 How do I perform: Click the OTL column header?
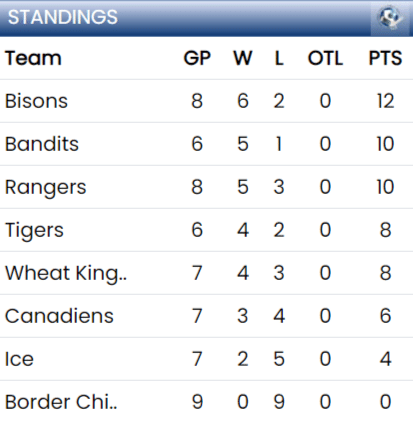click(325, 58)
